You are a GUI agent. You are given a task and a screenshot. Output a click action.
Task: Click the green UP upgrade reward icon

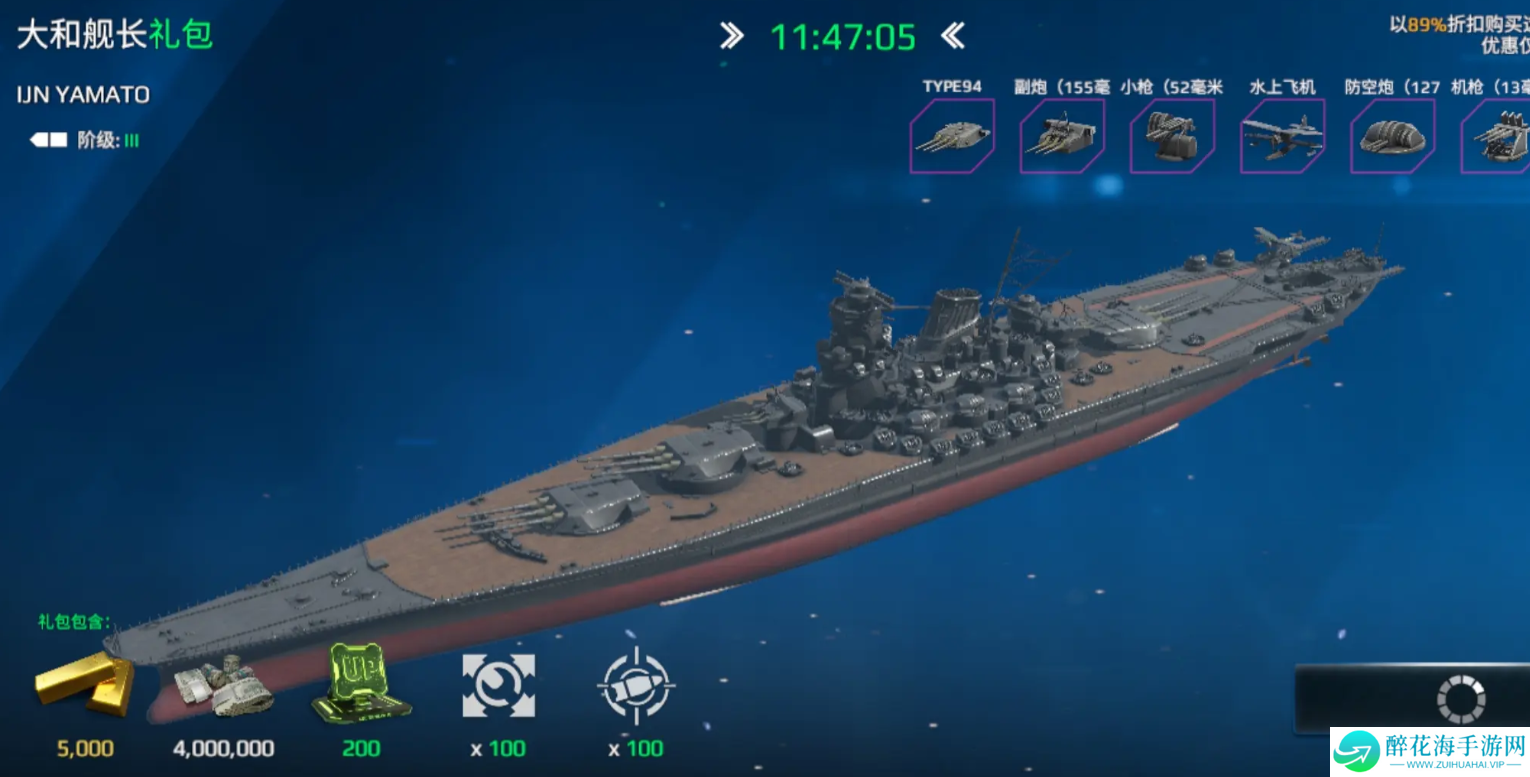(361, 683)
